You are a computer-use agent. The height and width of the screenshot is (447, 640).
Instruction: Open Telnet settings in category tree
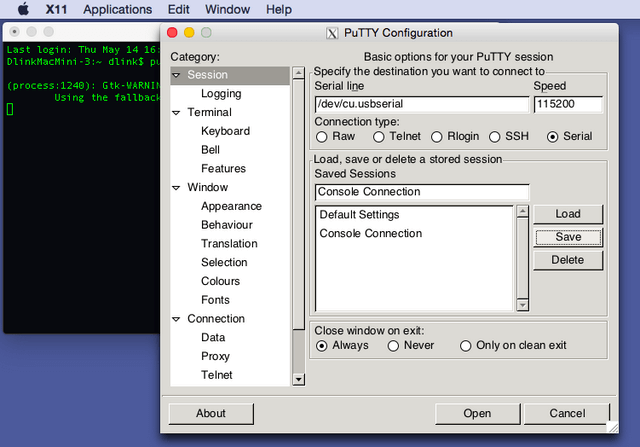216,375
